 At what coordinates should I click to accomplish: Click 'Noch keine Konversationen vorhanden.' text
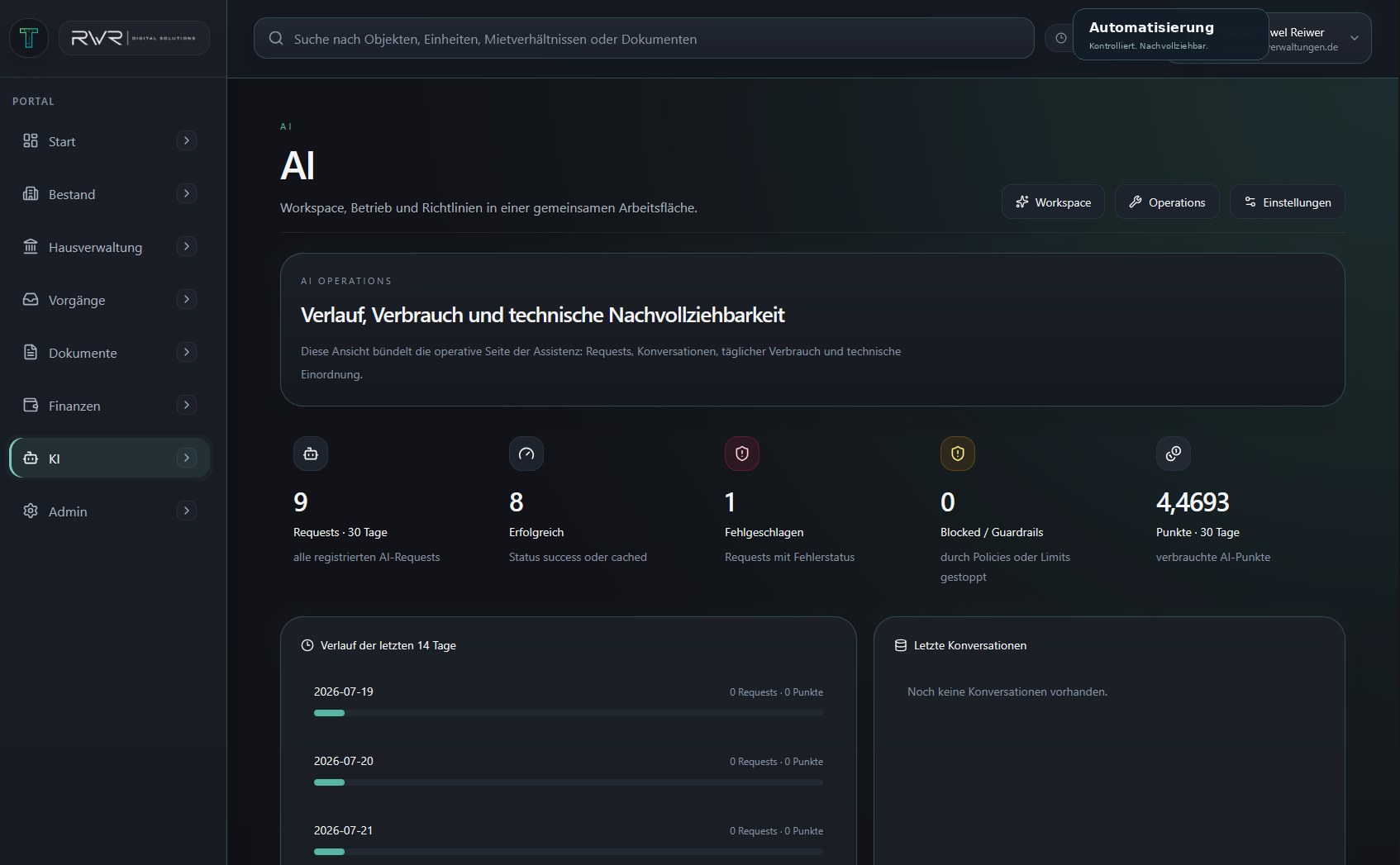(x=1007, y=692)
